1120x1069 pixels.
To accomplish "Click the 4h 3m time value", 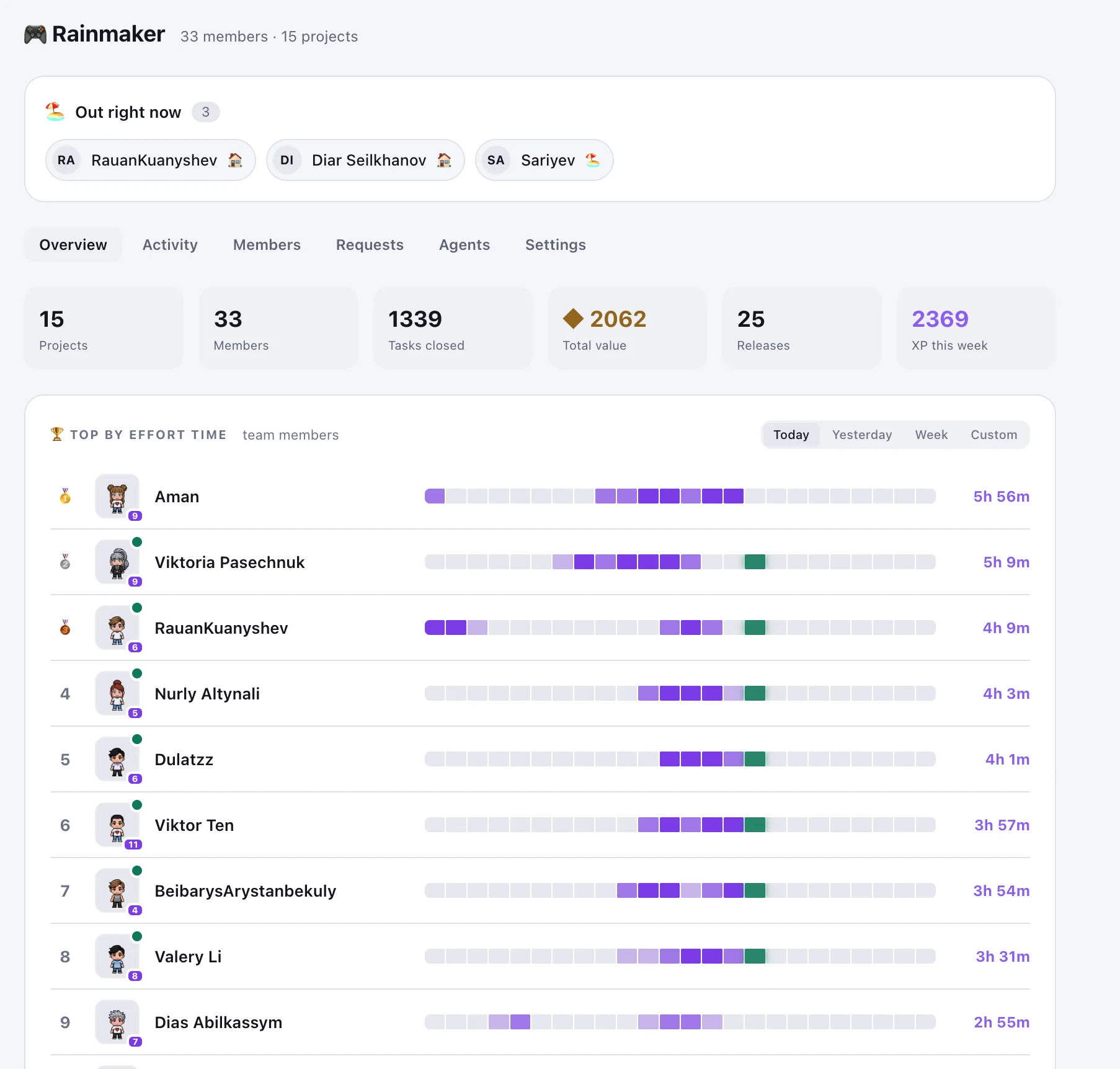I will pos(1007,694).
